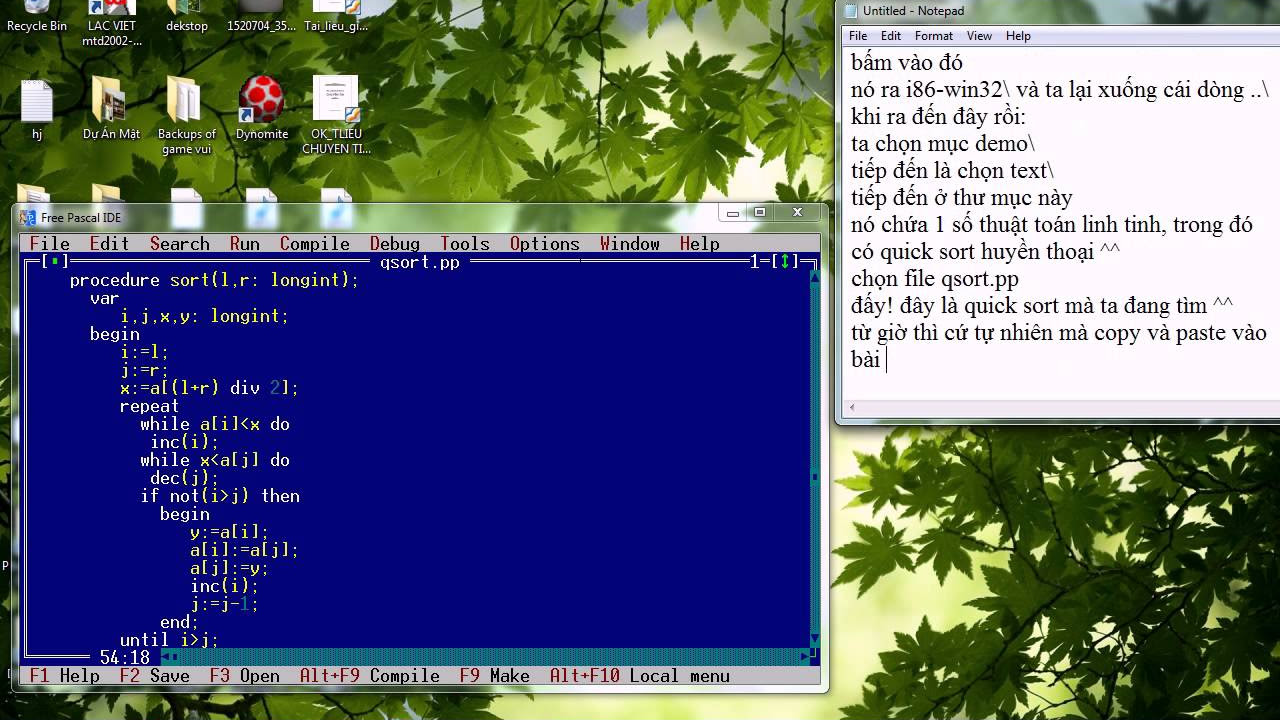Open Notepad's View menu
Viewport: 1280px width, 720px height.
[979, 36]
